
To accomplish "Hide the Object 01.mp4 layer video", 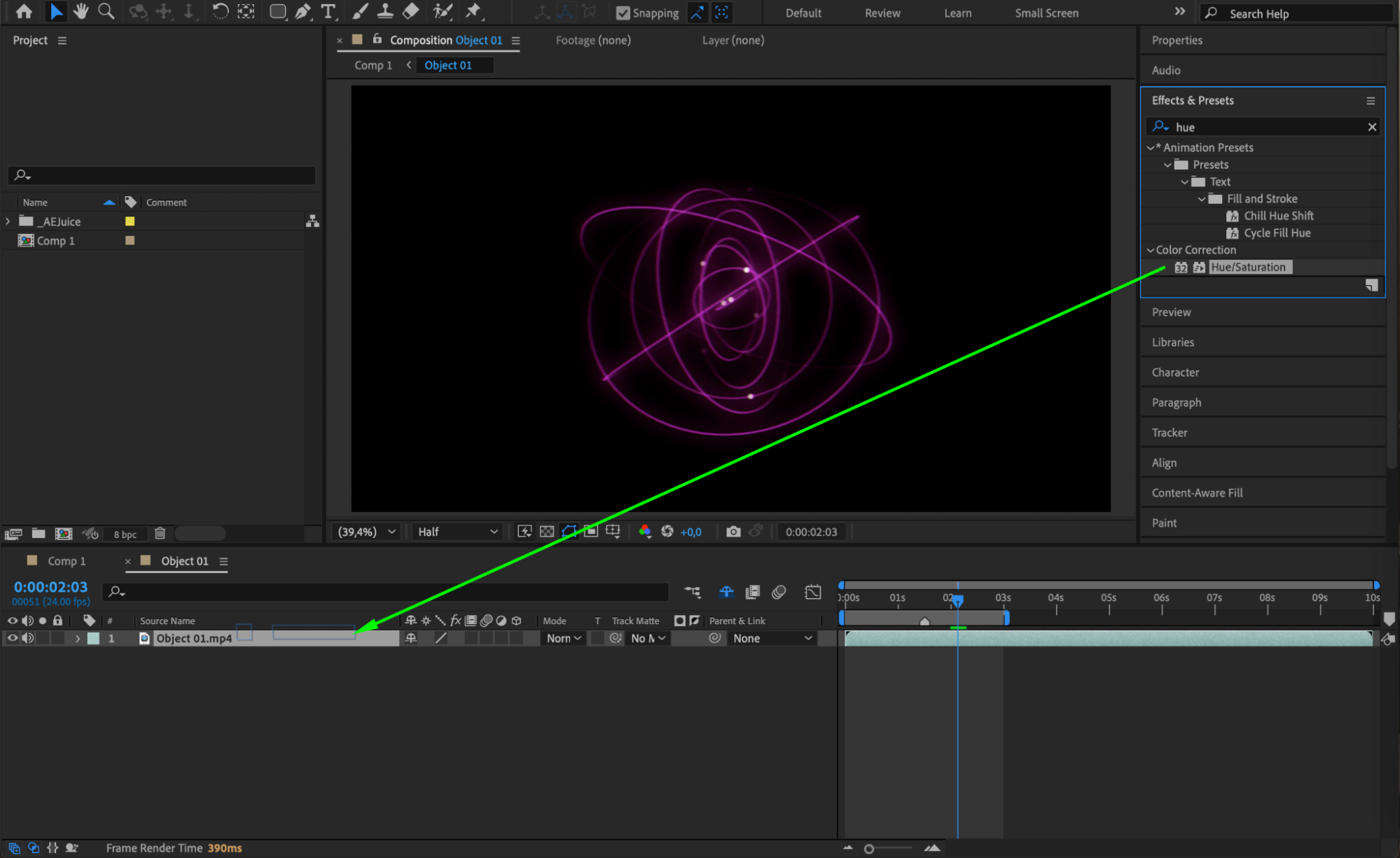I will pyautogui.click(x=12, y=638).
